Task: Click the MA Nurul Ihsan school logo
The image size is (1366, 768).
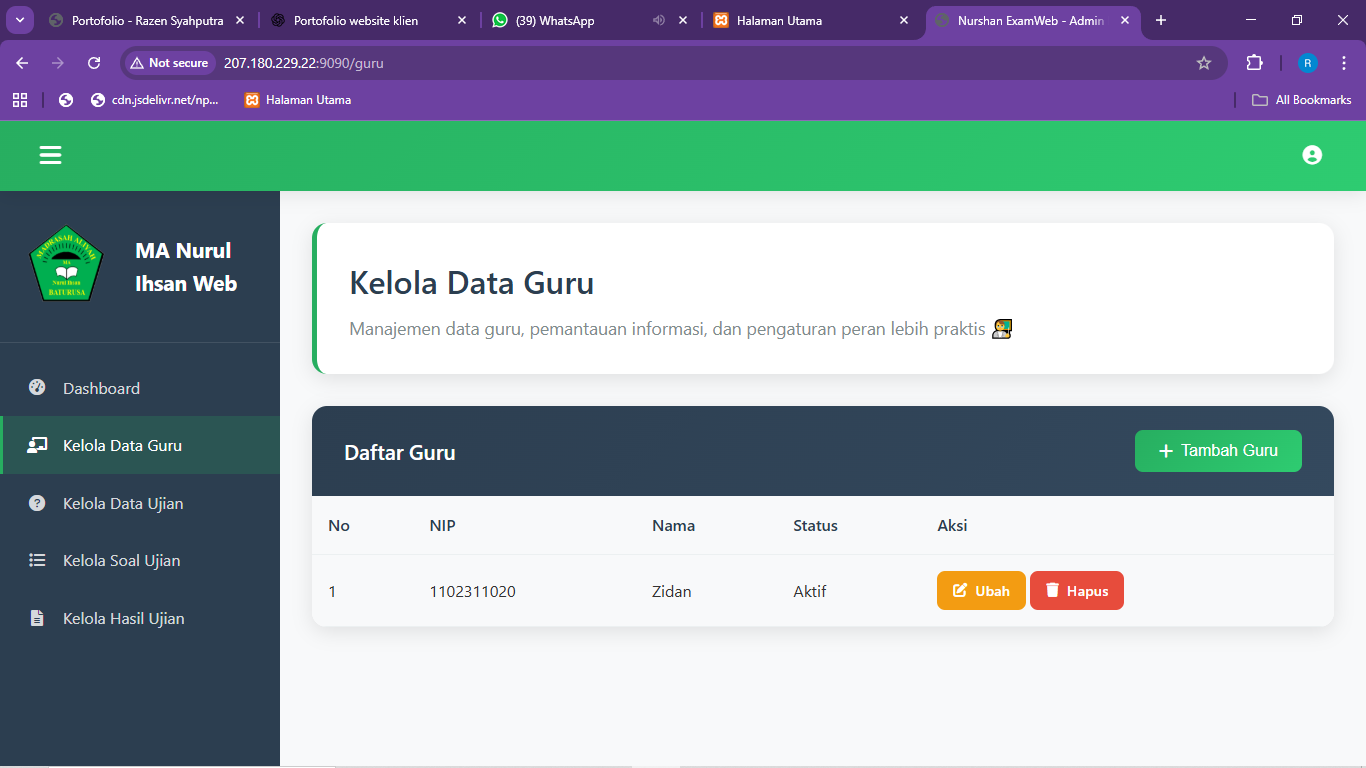Action: tap(65, 264)
